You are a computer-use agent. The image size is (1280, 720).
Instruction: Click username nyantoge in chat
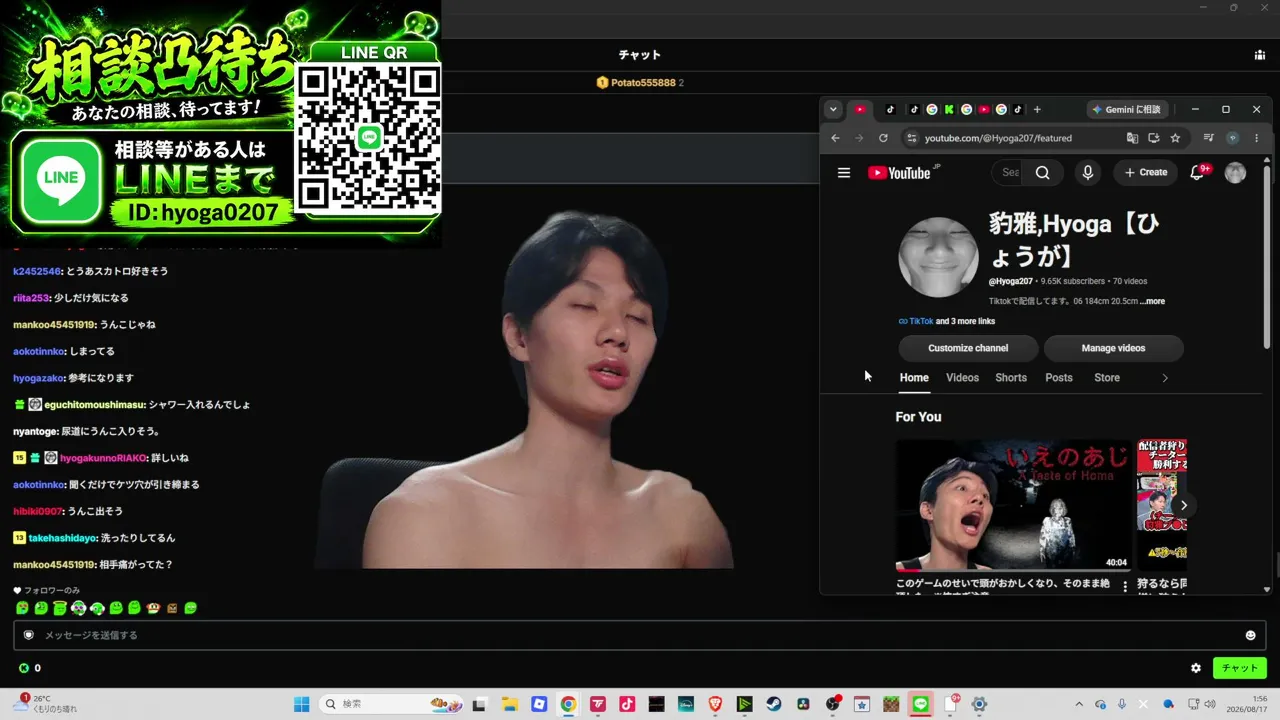coord(35,431)
